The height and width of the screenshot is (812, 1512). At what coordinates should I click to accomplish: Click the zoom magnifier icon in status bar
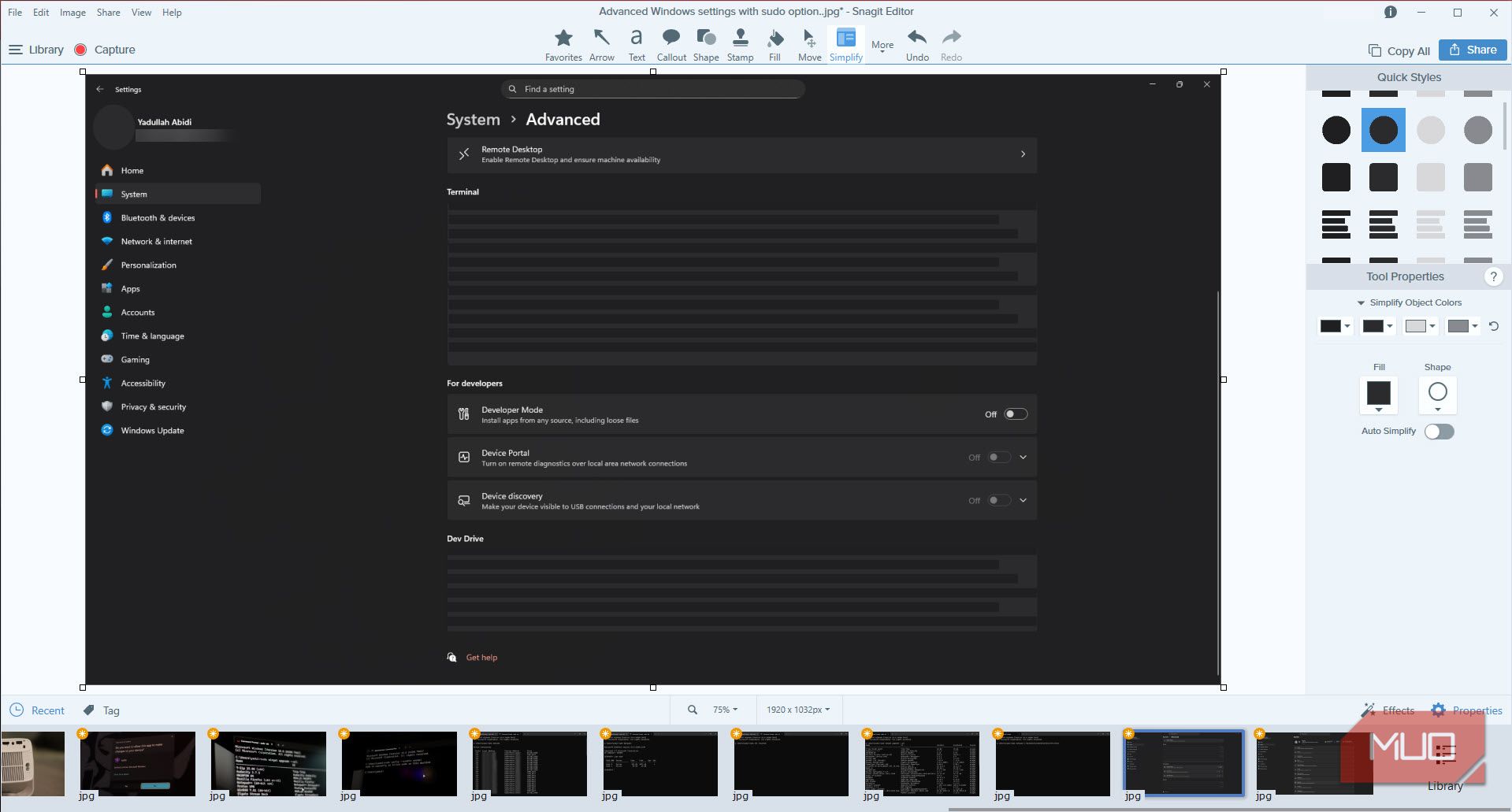692,710
